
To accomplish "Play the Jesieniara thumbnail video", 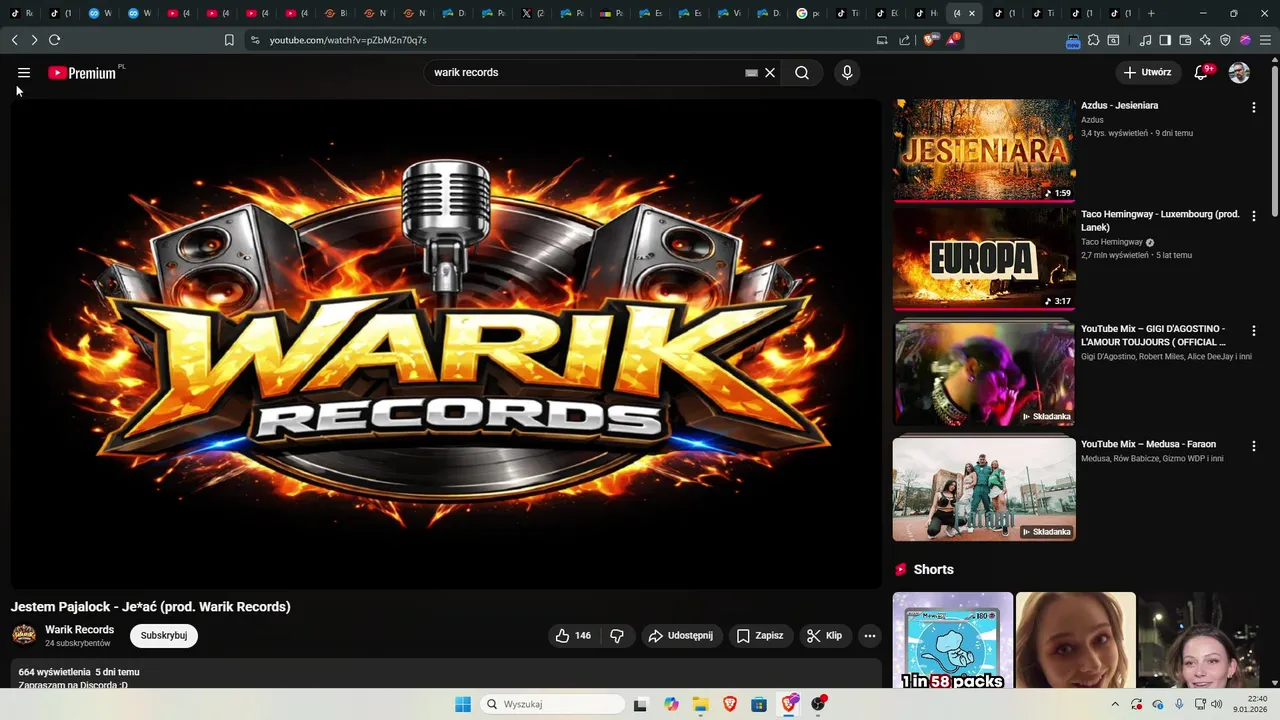I will click(x=984, y=150).
